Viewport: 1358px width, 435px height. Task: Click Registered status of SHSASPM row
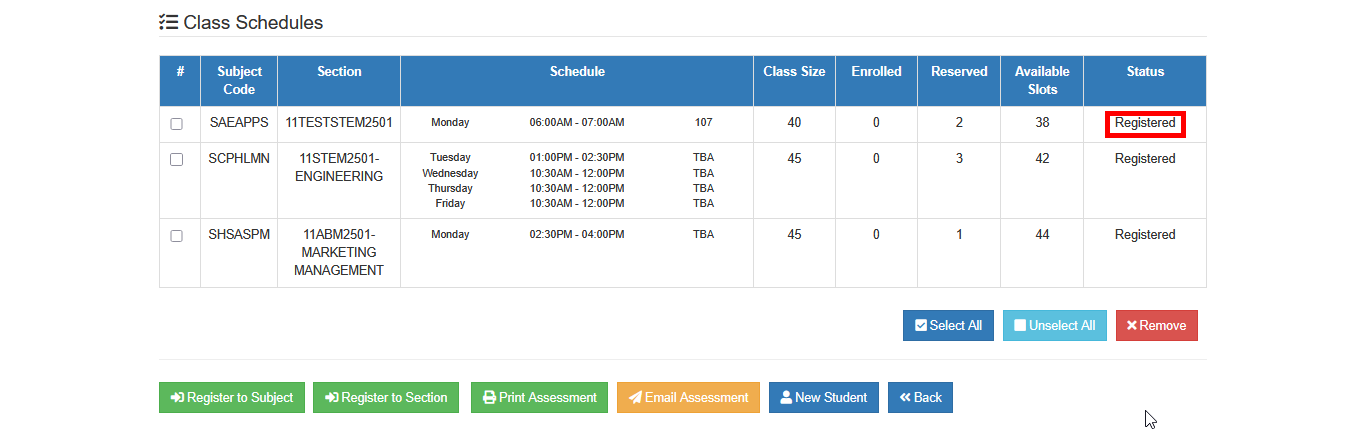(x=1145, y=235)
